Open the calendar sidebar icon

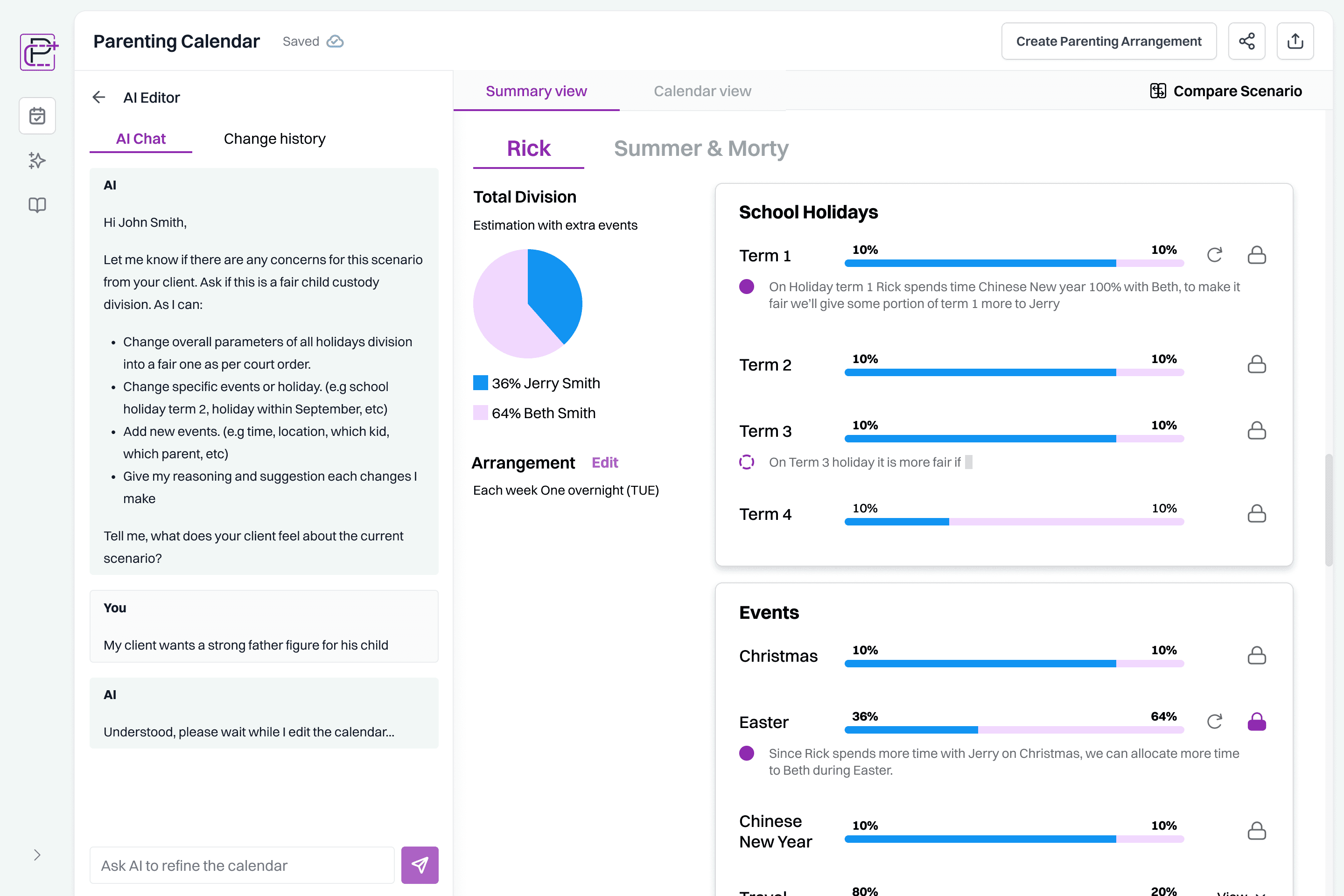tap(37, 116)
